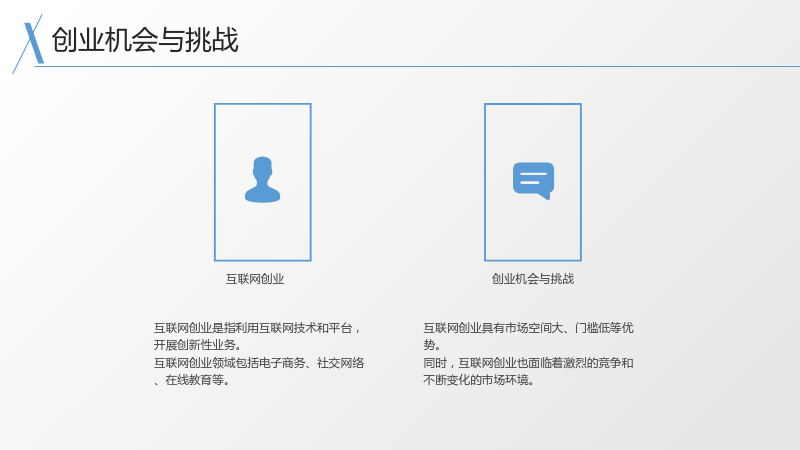Screen dimensions: 800x450
Task: Click the line 开展创新性业务。
Action: [197, 345]
